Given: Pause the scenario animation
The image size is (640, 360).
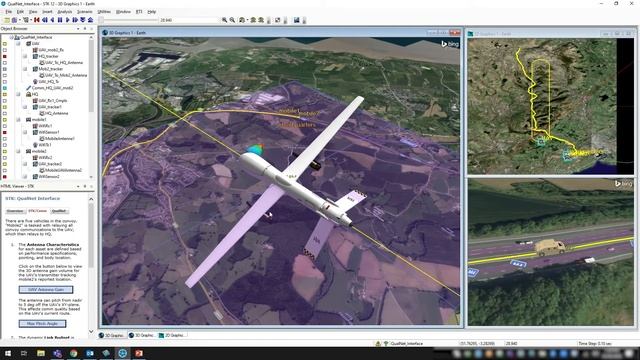Looking at the screenshot, I should pyautogui.click(x=60, y=20).
